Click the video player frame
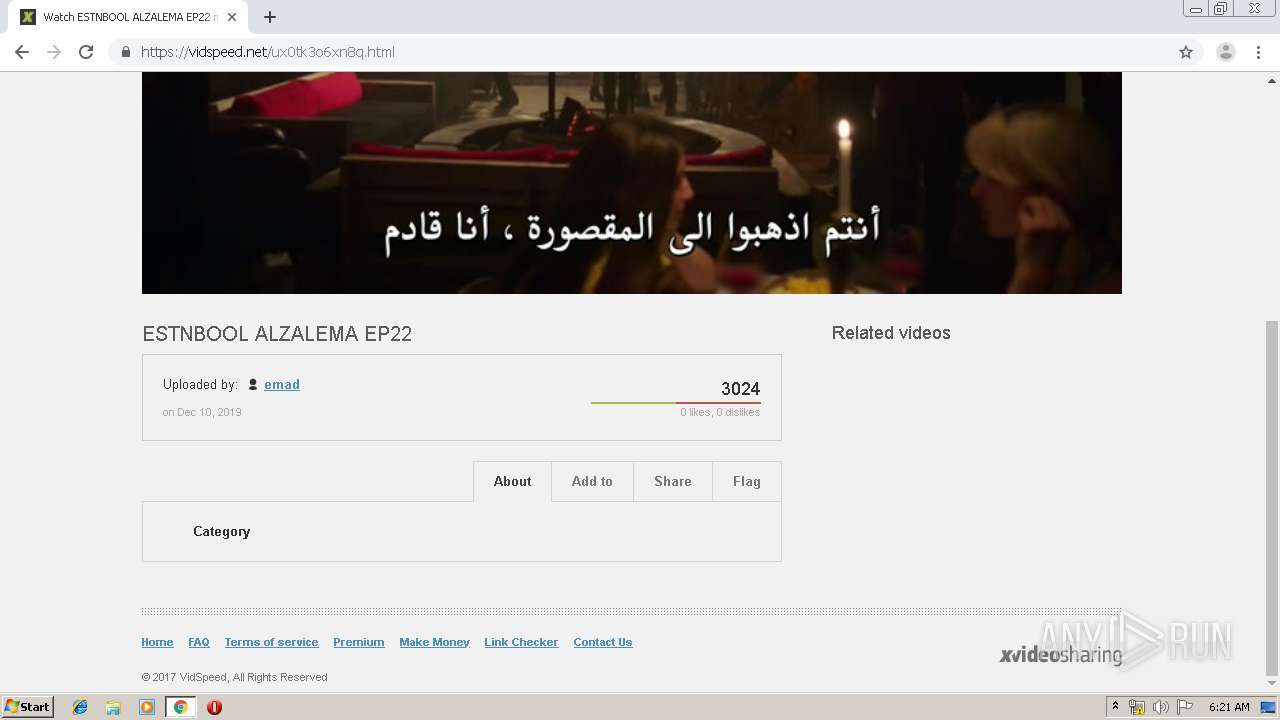 [631, 182]
